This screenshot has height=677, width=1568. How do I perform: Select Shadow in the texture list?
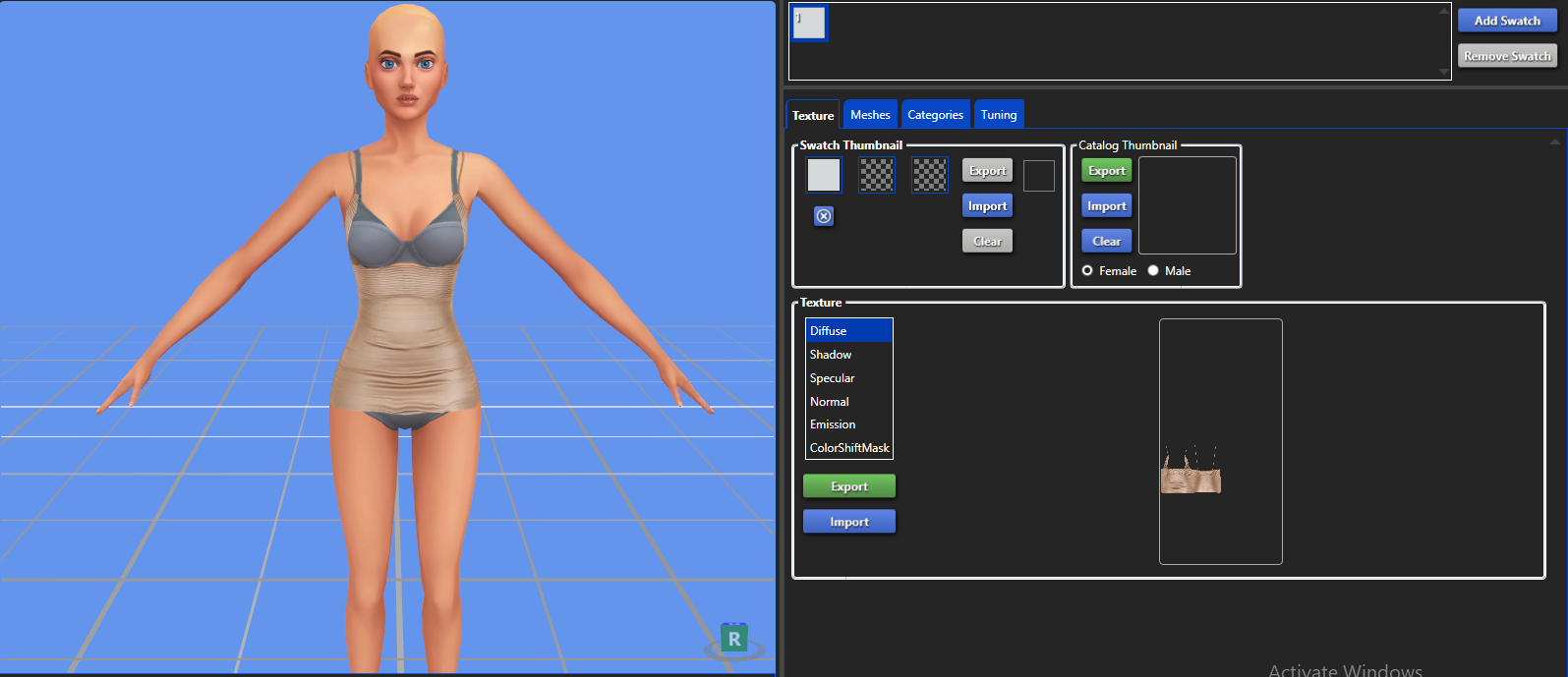click(x=849, y=355)
